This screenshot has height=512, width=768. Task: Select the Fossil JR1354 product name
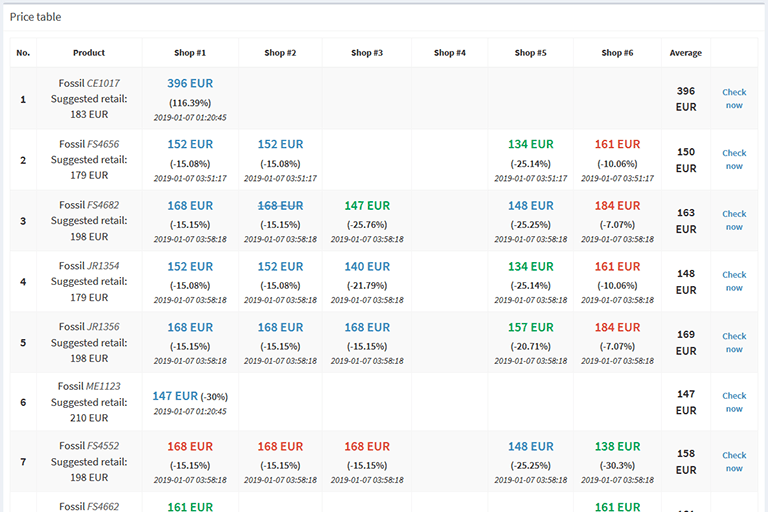point(89,266)
